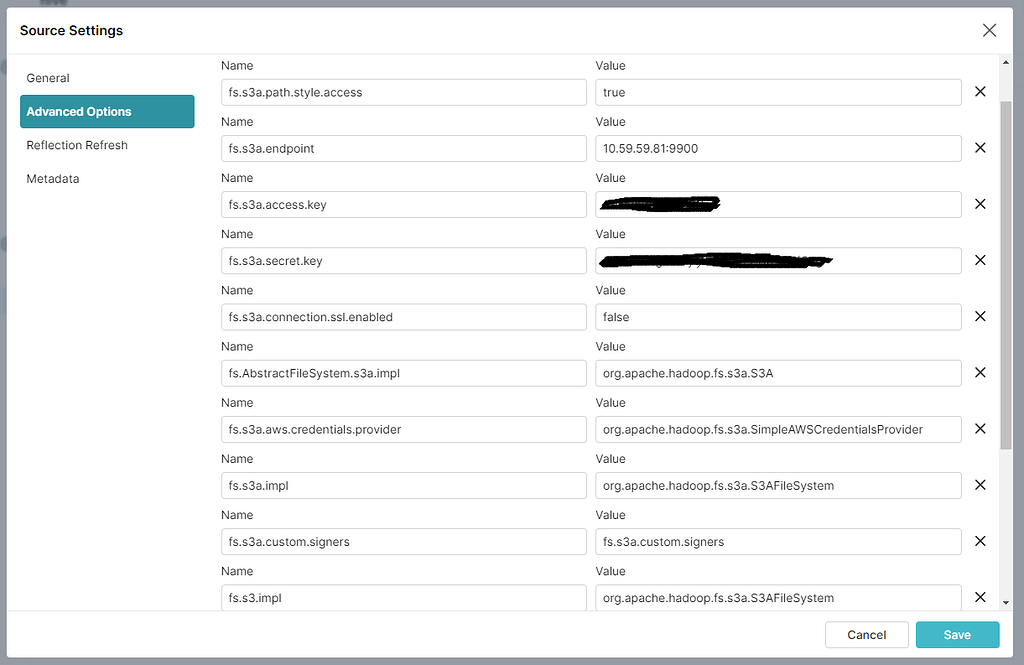Remove the fs.s3a.access.key property row
1024x665 pixels.
tap(980, 204)
